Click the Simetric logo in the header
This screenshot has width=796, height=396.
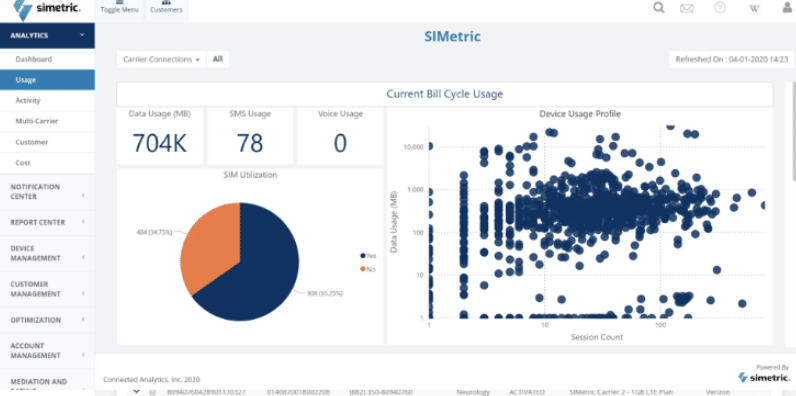coord(47,10)
